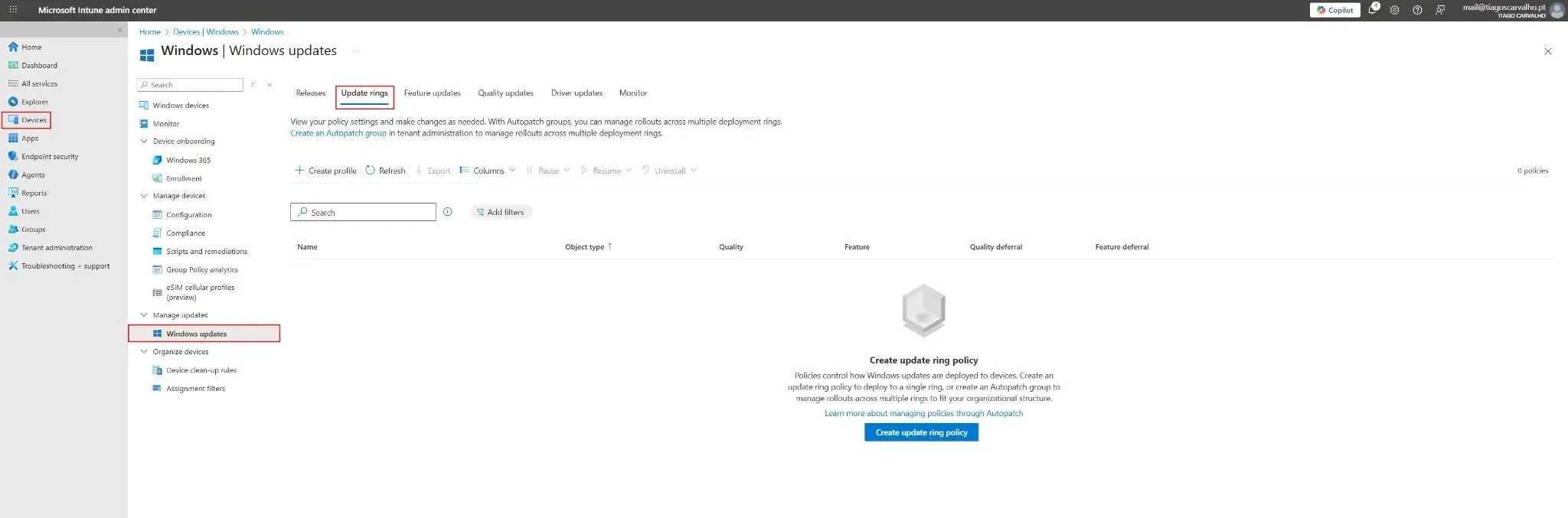Open Monitor in resource menu

point(166,124)
